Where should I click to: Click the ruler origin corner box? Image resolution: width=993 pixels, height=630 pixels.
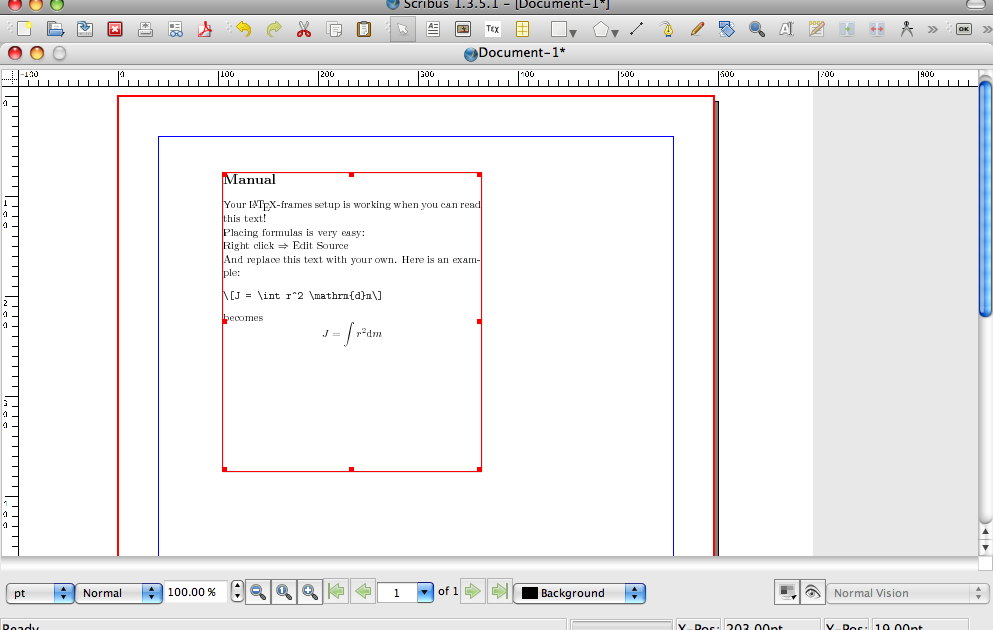[x=9, y=77]
